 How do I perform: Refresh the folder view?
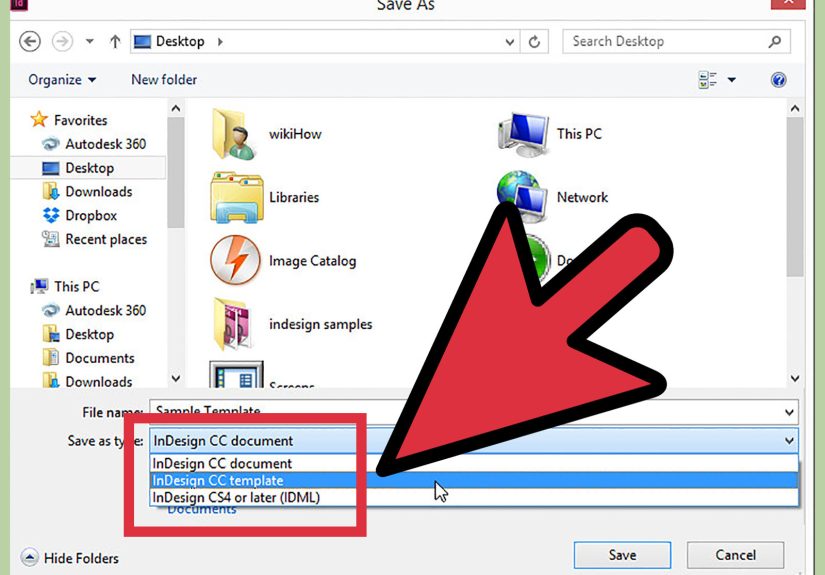534,42
